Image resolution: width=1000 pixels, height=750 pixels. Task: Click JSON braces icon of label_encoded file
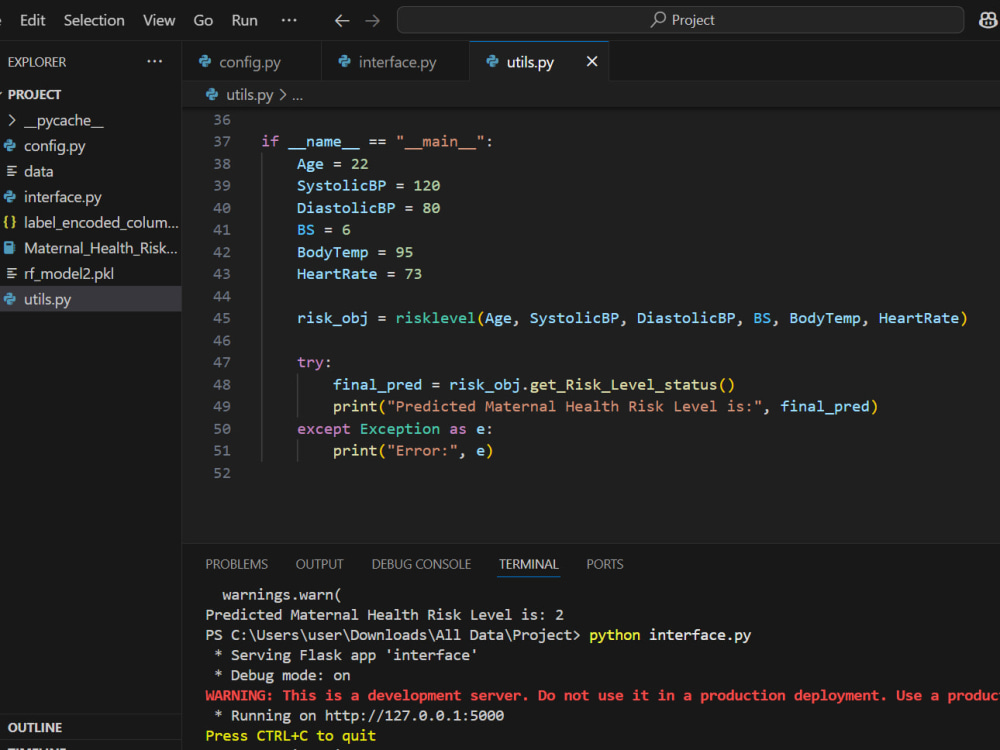(10, 223)
